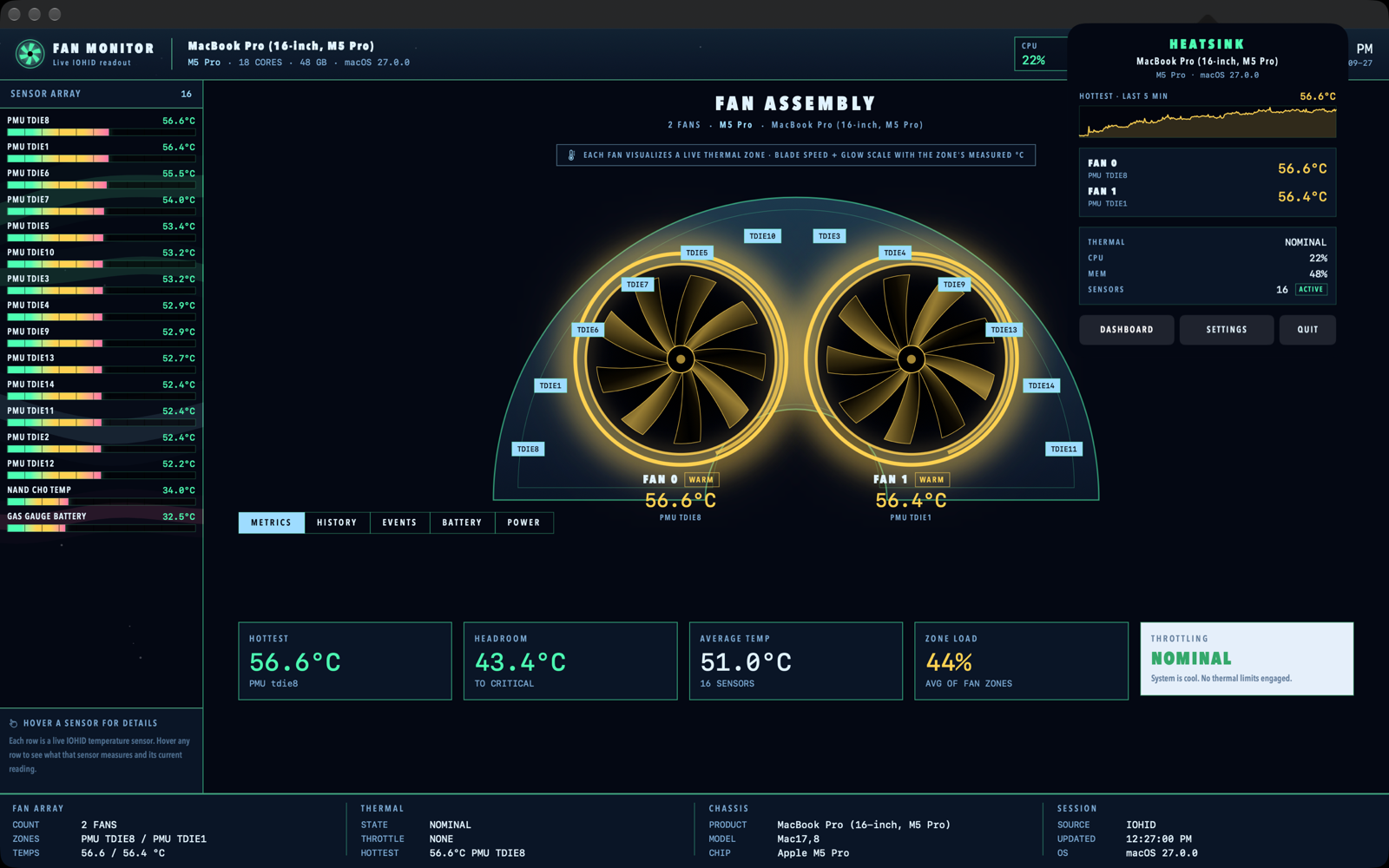Click the thermometer icon in the info banner
1389x868 pixels.
click(571, 155)
